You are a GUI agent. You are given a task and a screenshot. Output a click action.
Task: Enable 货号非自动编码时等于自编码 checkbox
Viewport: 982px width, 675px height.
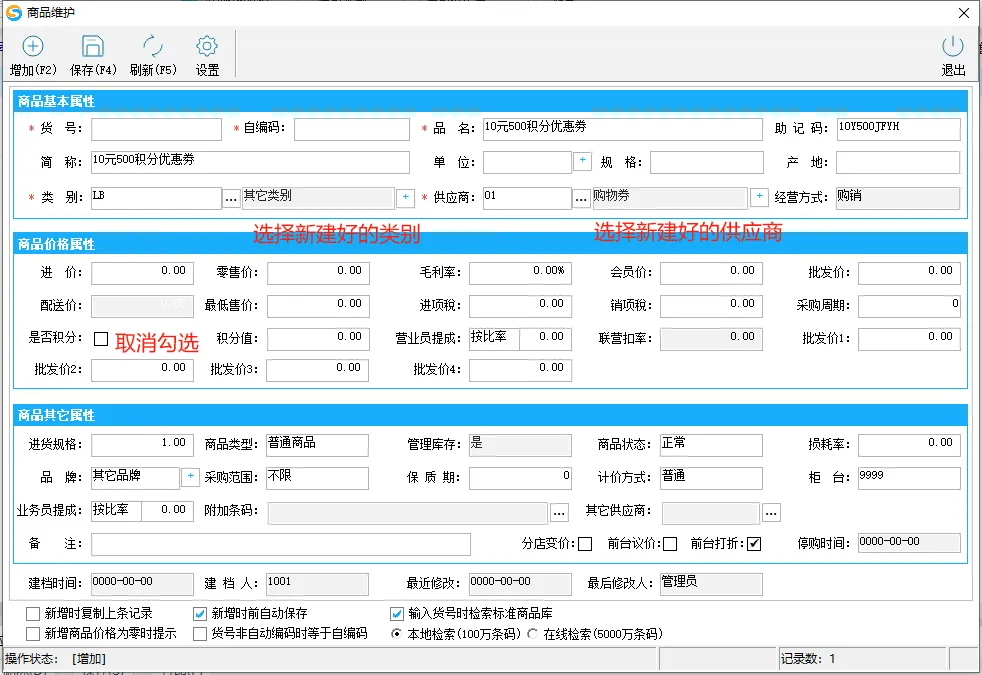[200, 634]
